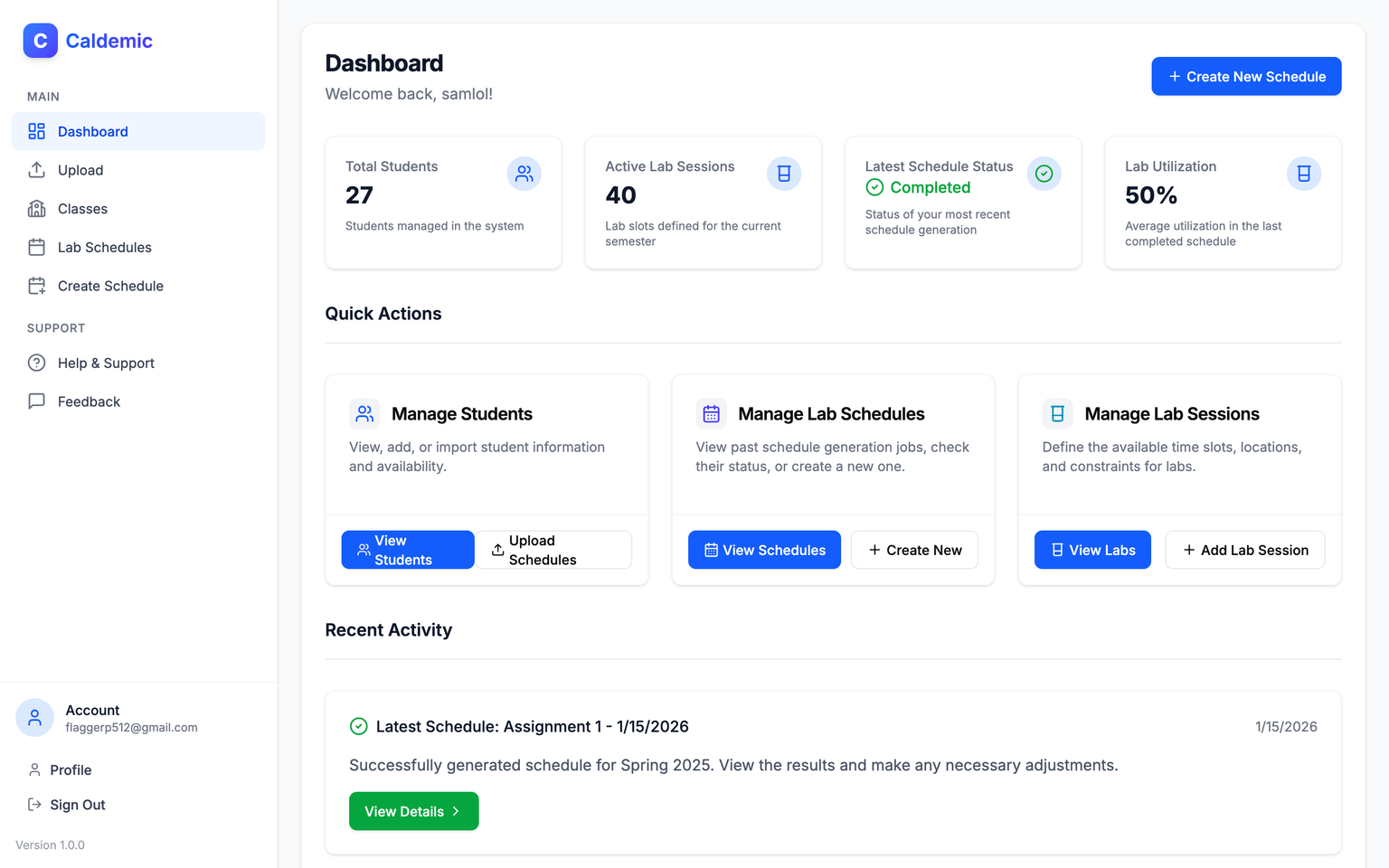Click the Quick Actions heading

(383, 314)
